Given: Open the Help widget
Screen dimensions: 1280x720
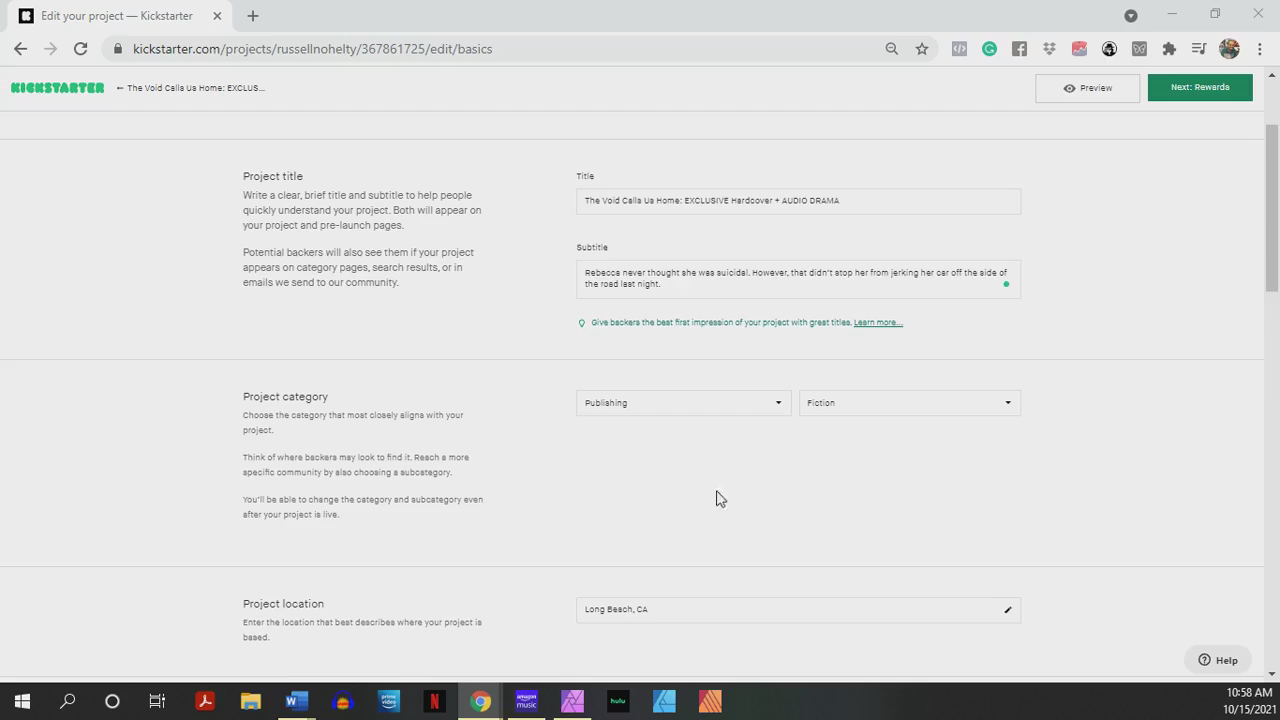Looking at the screenshot, I should [1218, 660].
